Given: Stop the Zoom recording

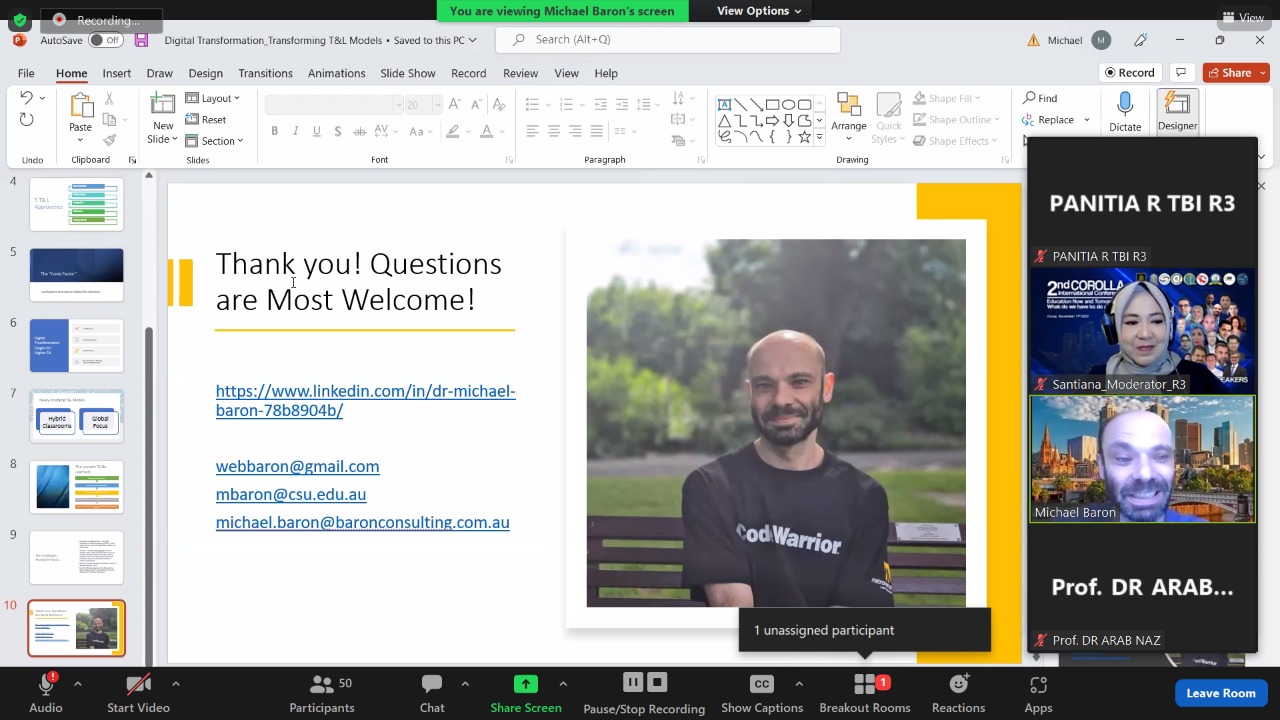Looking at the screenshot, I should [x=657, y=683].
